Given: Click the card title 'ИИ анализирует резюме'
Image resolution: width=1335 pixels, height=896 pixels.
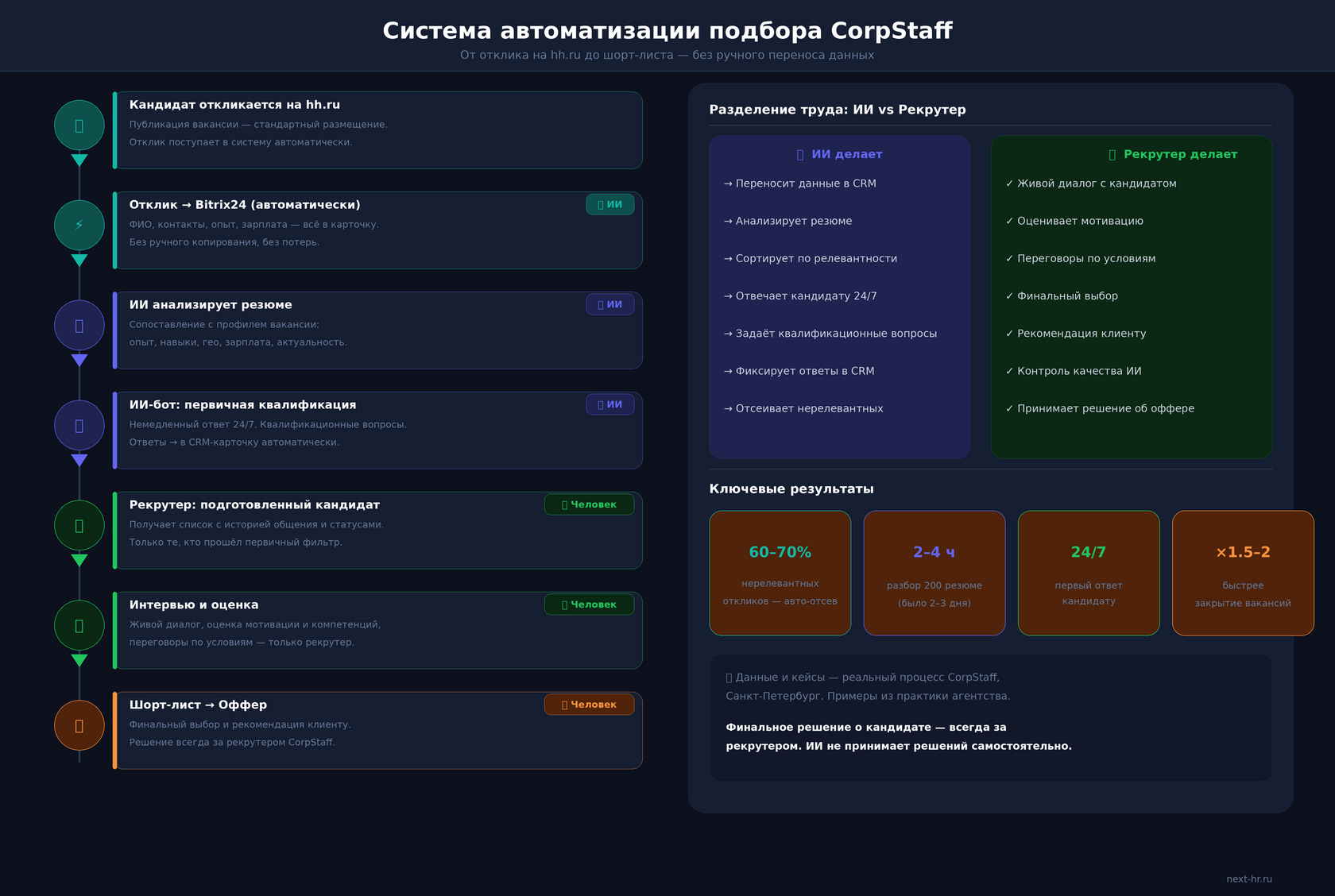Looking at the screenshot, I should click(211, 305).
